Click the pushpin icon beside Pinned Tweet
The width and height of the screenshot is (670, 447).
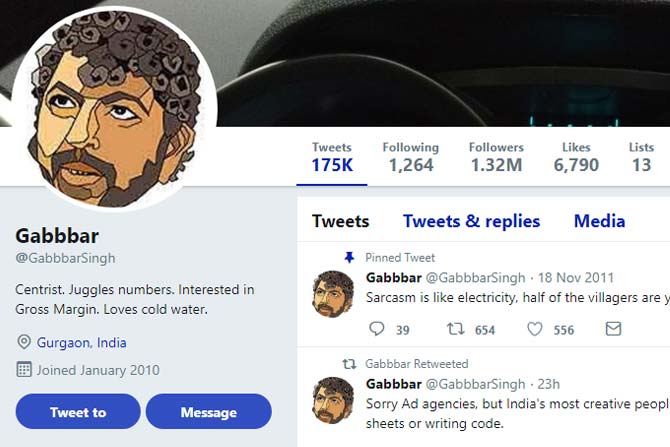click(x=349, y=257)
